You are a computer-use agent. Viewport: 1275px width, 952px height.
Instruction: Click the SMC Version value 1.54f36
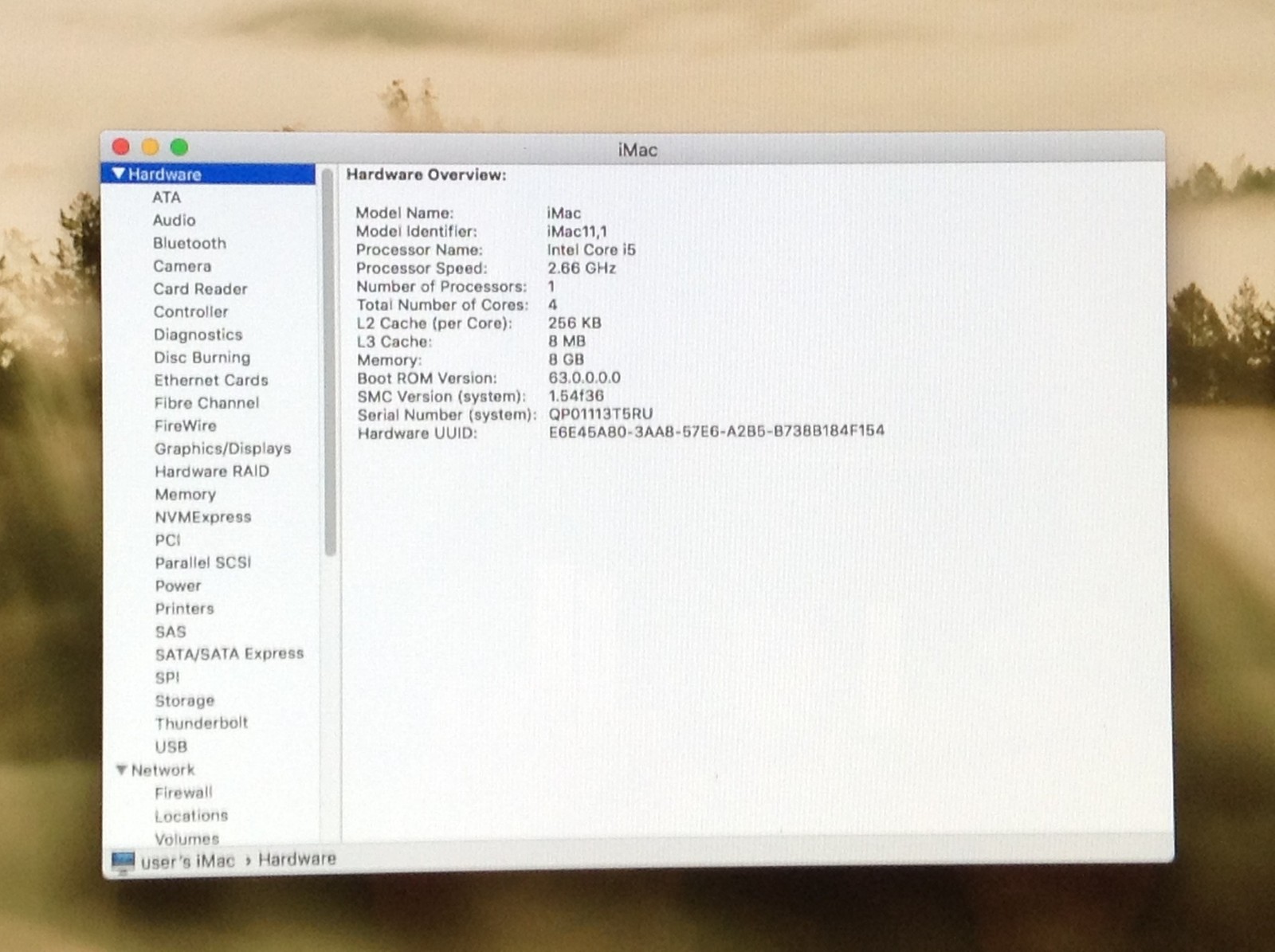click(576, 396)
